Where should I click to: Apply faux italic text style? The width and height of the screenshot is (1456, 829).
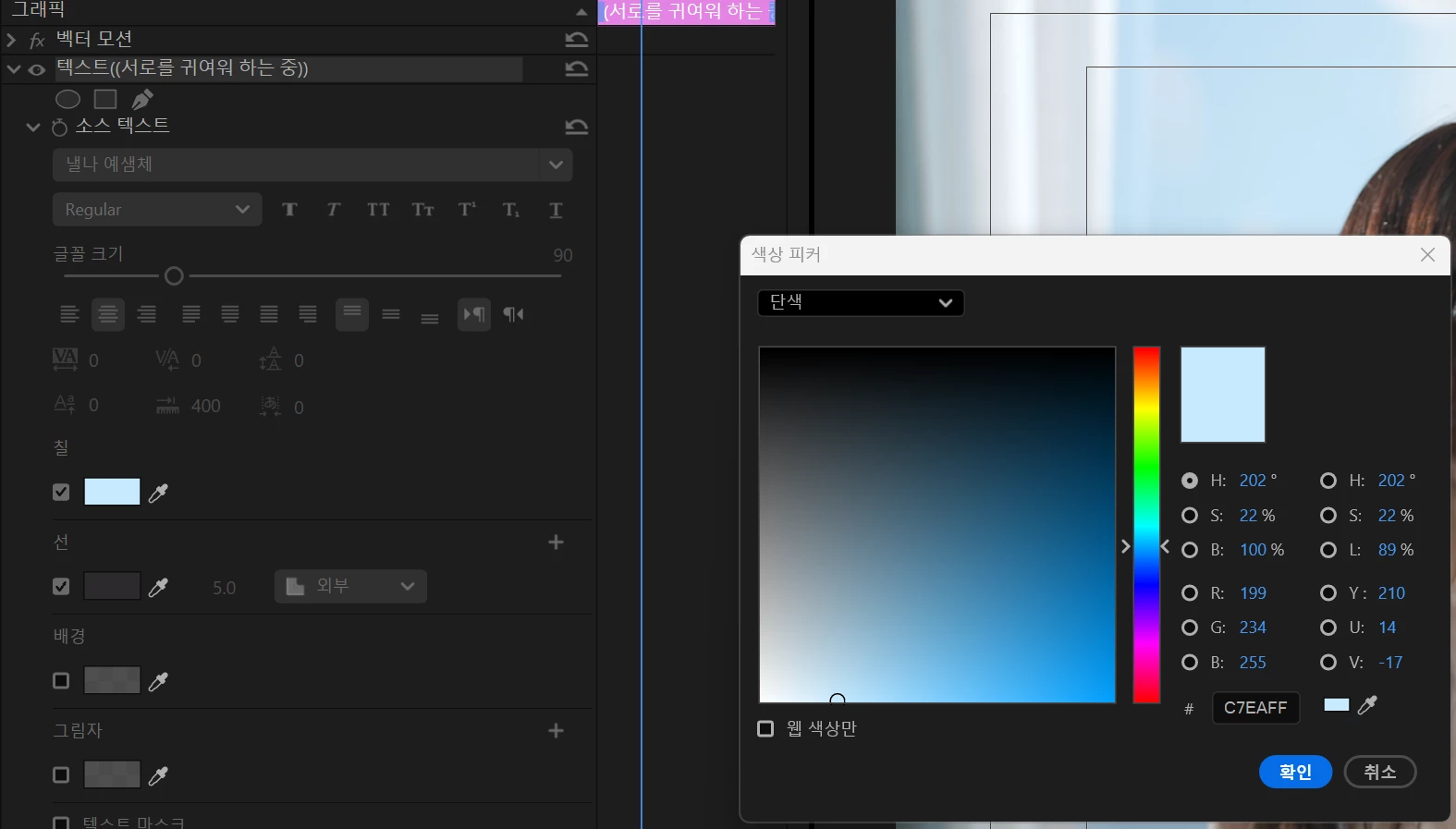[333, 210]
